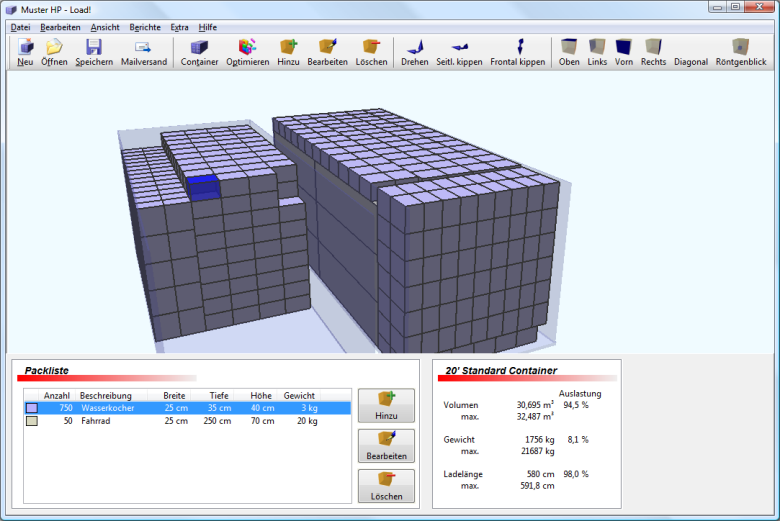Run the Optimieren tool

click(247, 52)
